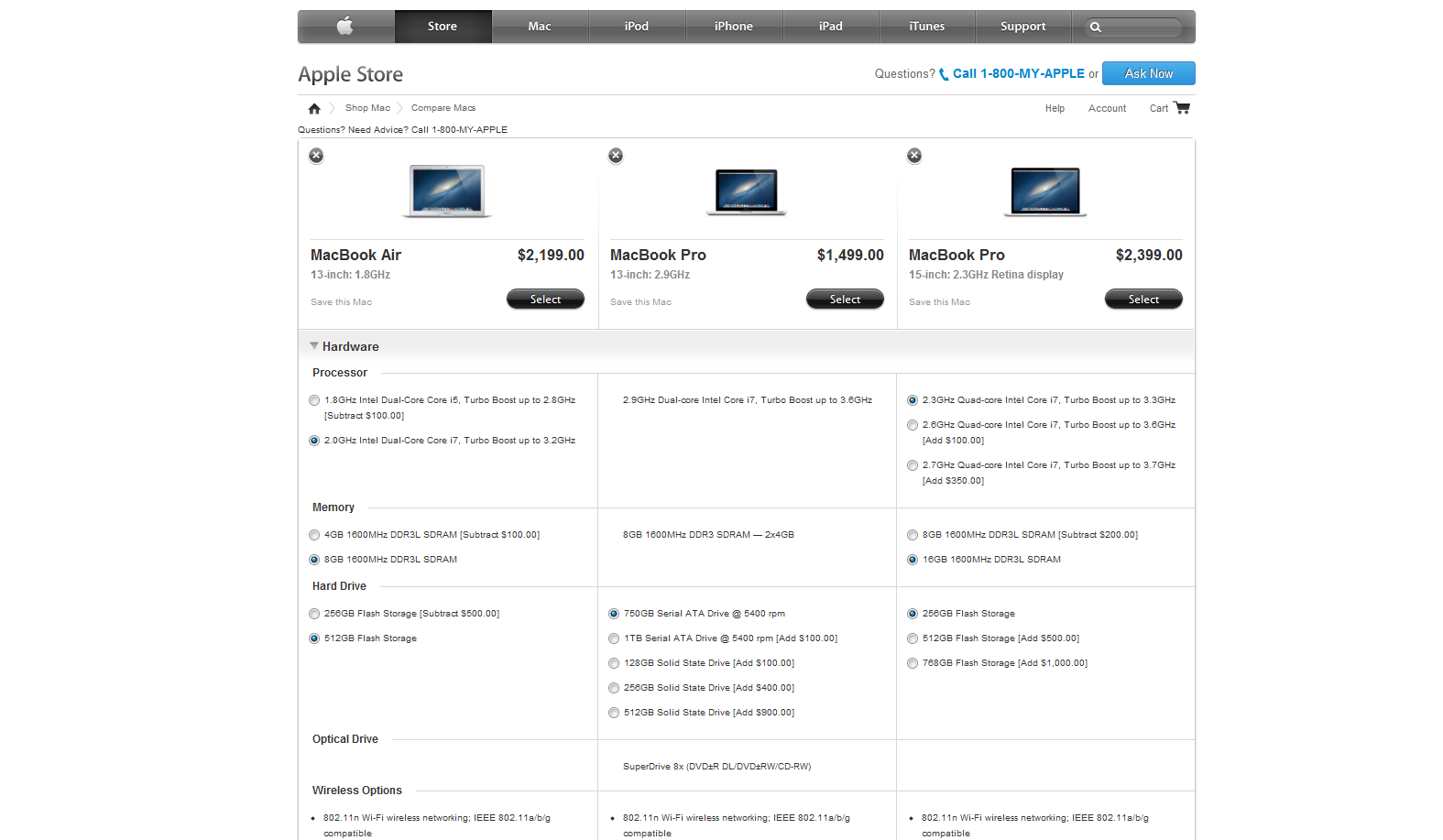This screenshot has width=1443, height=840.
Task: Open the iTunes tab
Action: click(x=927, y=27)
